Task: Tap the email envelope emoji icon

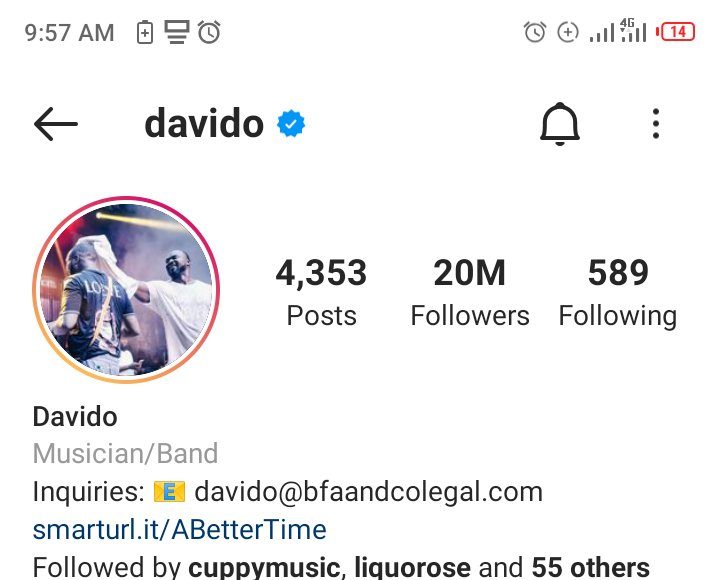Action: [169, 492]
